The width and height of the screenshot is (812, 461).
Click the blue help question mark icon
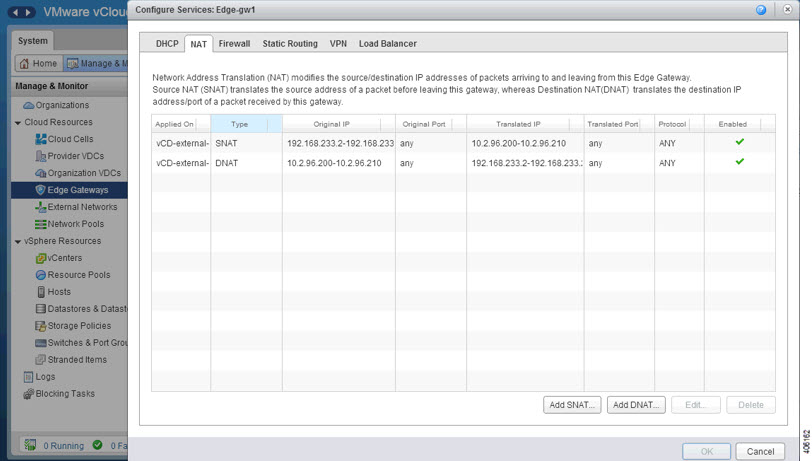(761, 10)
